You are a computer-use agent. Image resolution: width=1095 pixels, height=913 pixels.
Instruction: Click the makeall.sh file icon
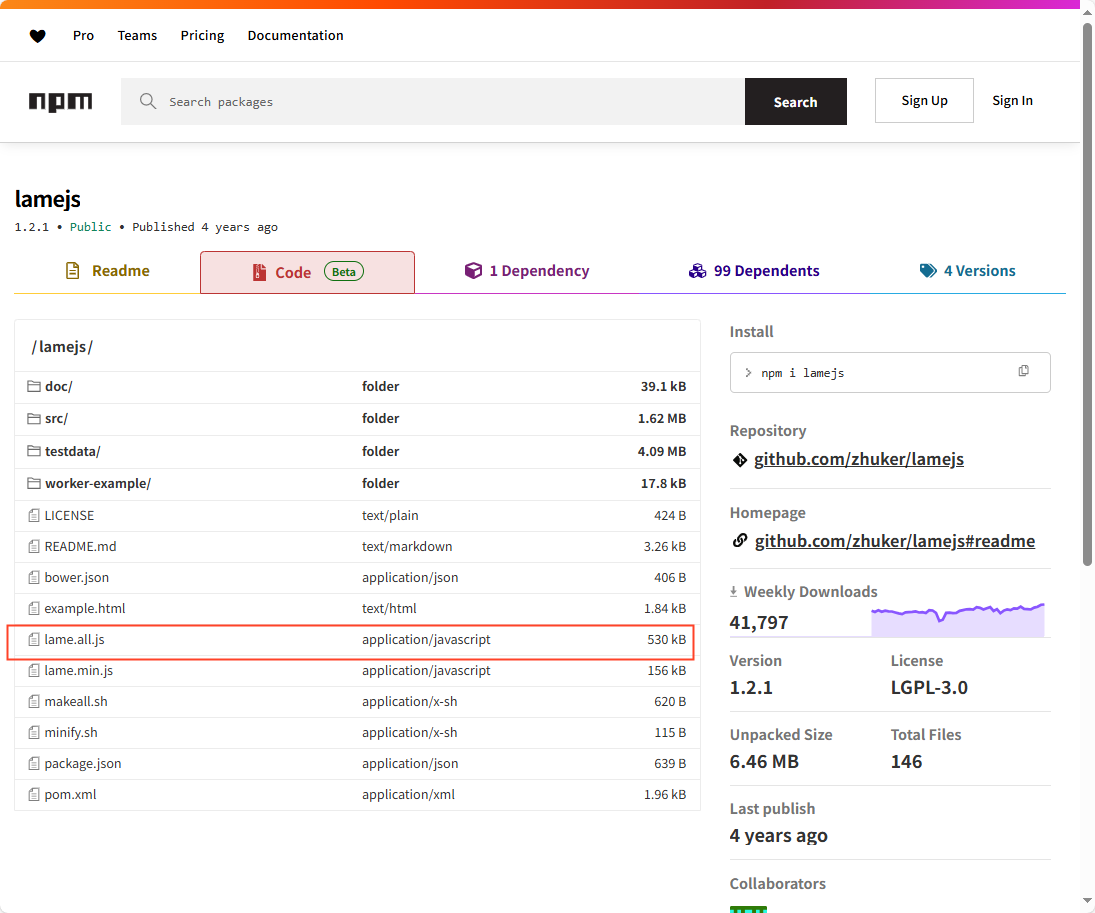coord(34,701)
